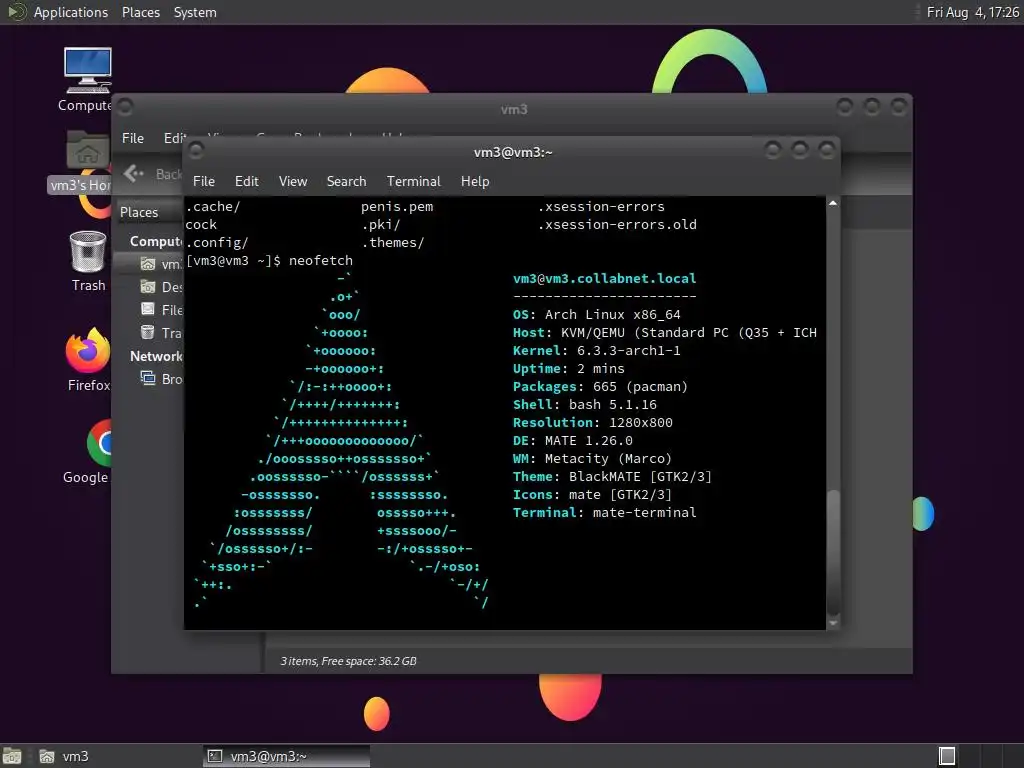1024x768 pixels.
Task: Click the Shell: bash 5.1.16 line
Action: click(x=584, y=405)
